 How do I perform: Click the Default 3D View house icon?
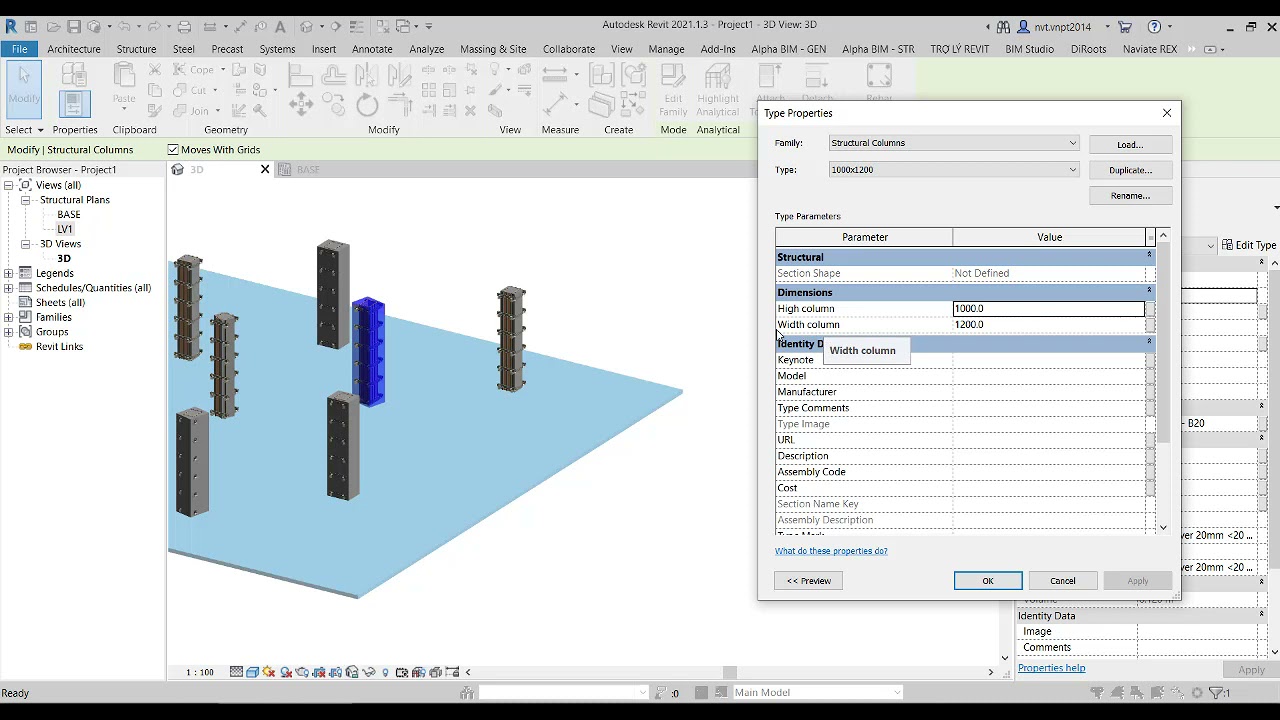click(x=307, y=27)
